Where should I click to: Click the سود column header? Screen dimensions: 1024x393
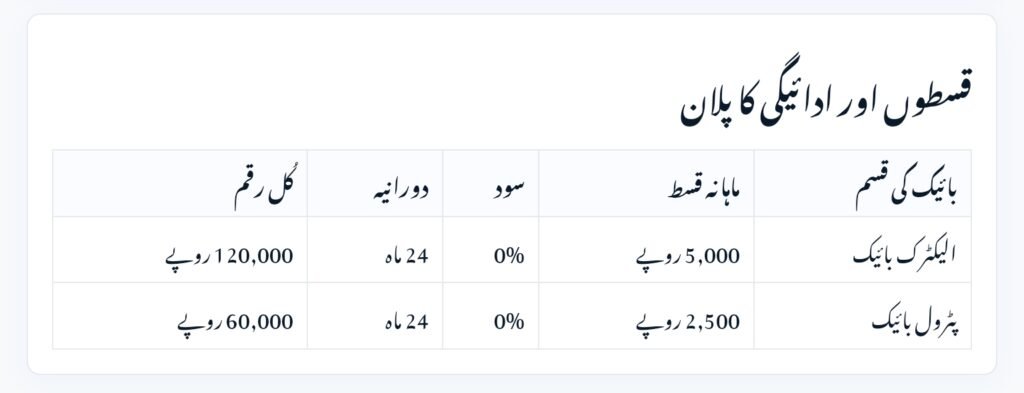pos(490,183)
